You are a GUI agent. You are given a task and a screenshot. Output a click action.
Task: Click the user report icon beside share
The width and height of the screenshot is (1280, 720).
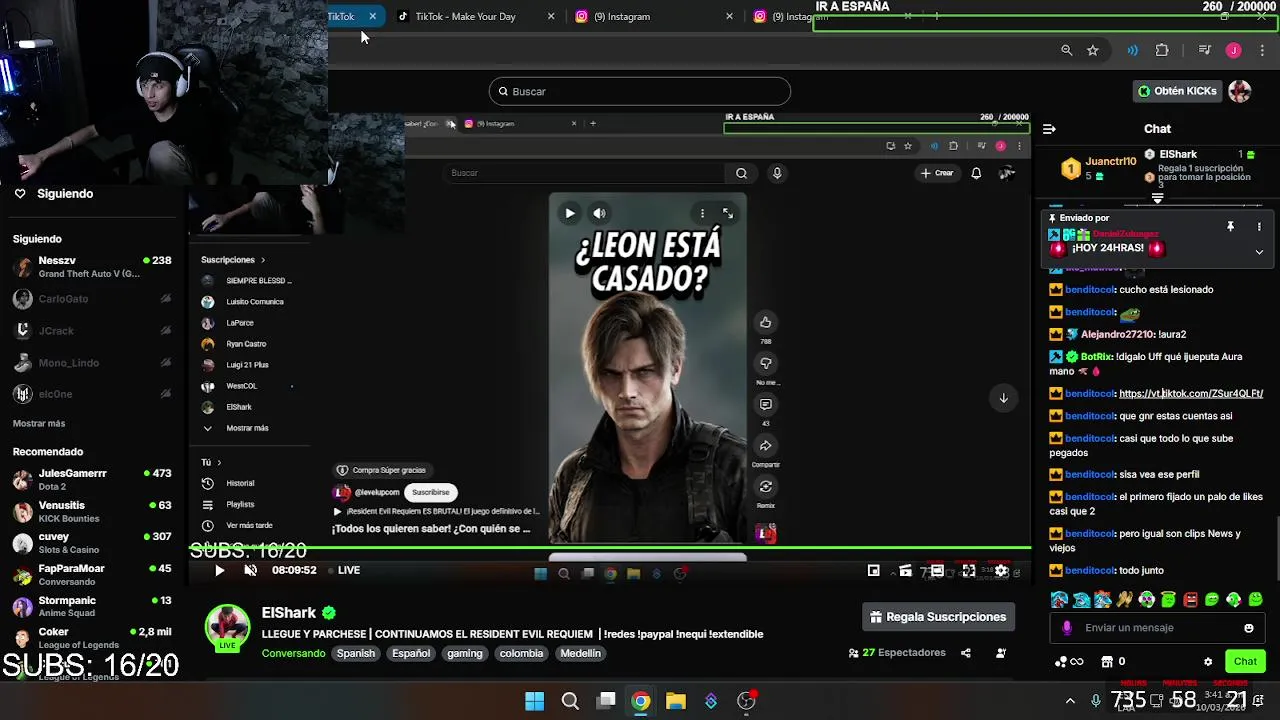click(1001, 653)
